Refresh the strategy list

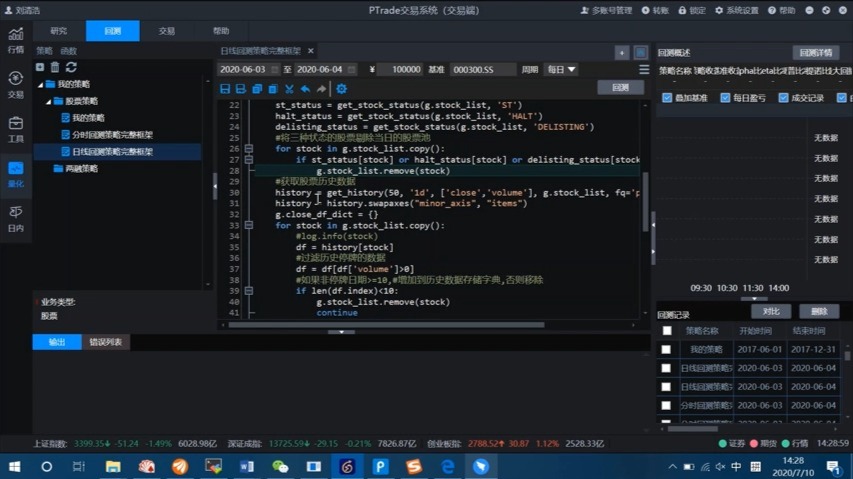click(71, 67)
